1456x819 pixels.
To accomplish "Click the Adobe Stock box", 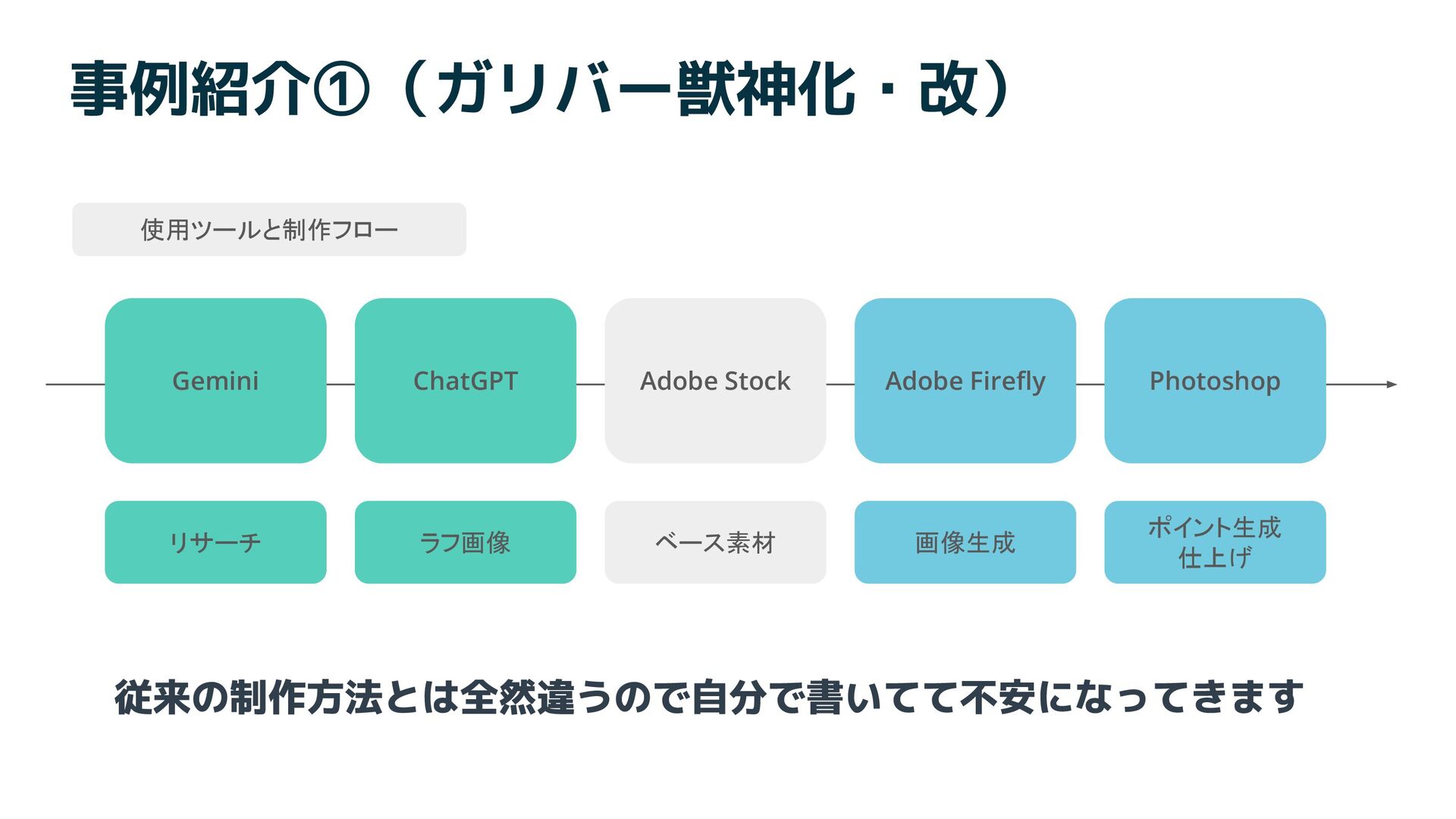I will point(715,381).
